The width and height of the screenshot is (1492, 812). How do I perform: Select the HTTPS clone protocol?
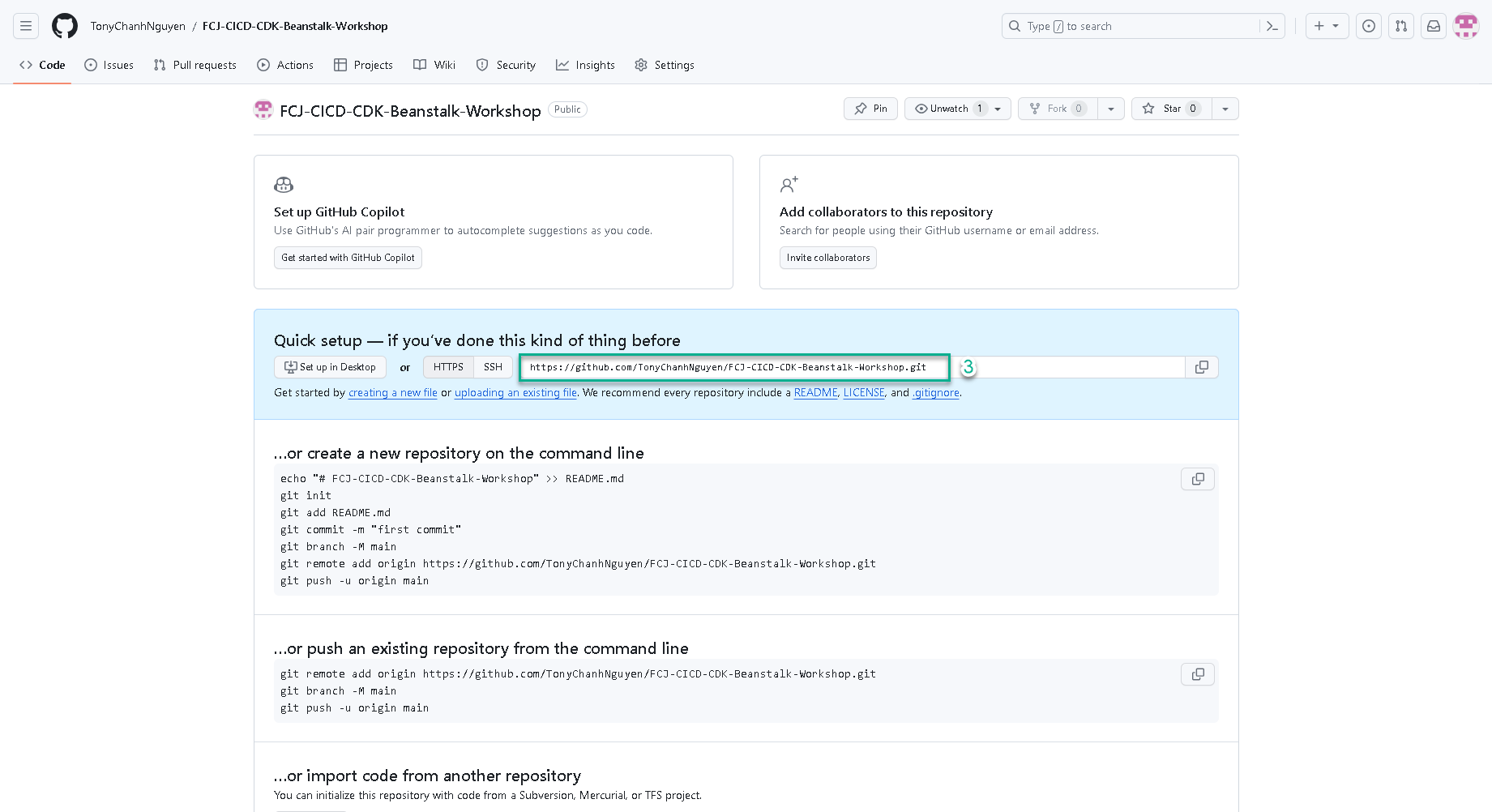point(447,366)
